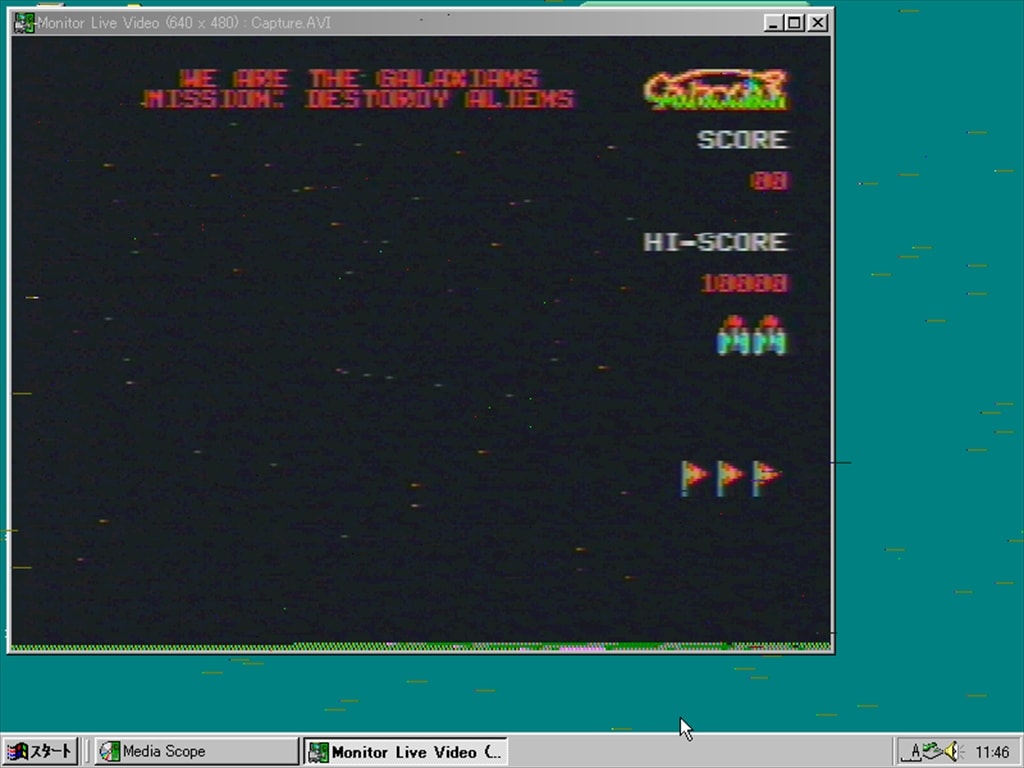Click the first stage flag icon
Image resolution: width=1024 pixels, height=768 pixels.
coord(693,477)
